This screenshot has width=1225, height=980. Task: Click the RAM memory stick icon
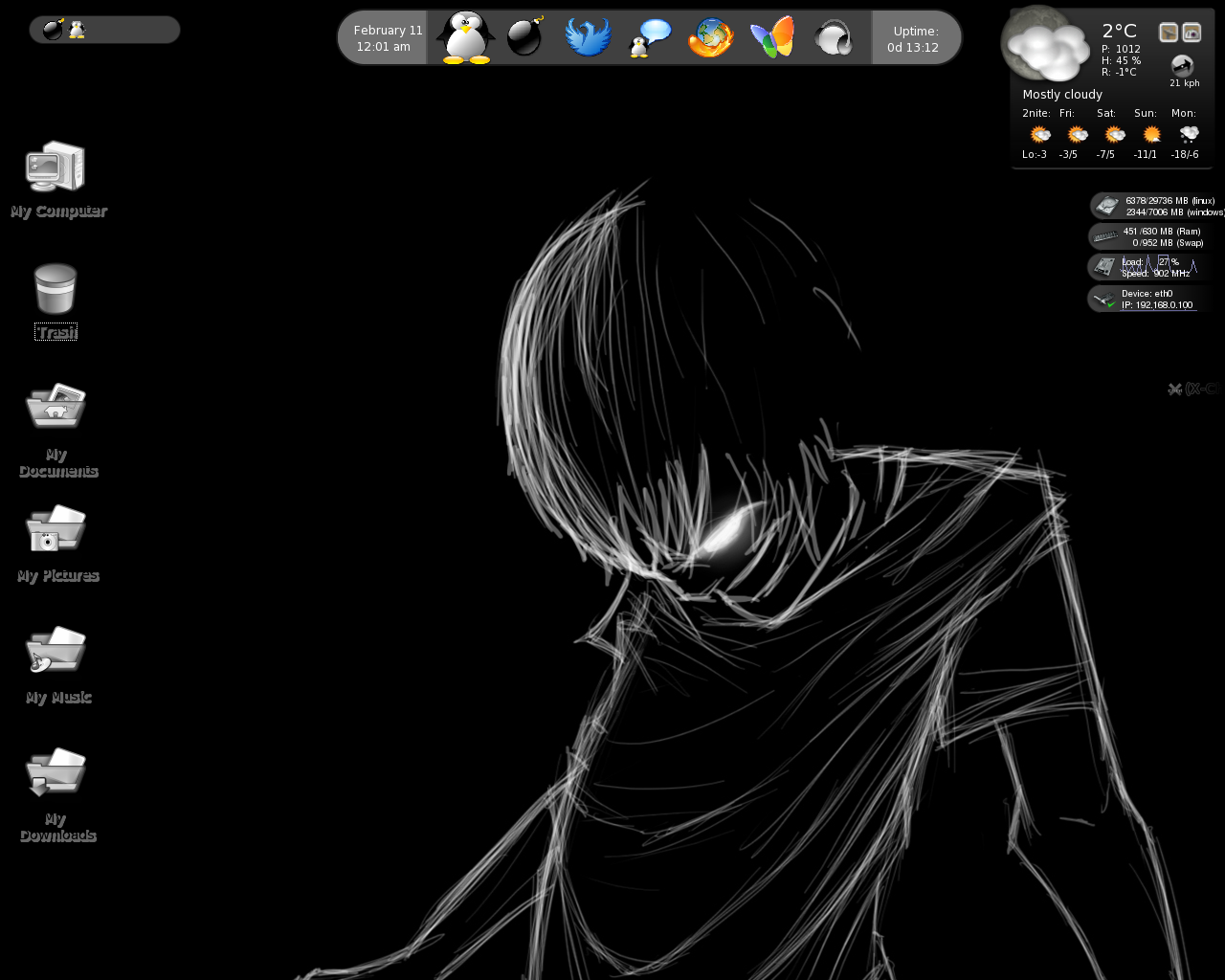point(1105,236)
